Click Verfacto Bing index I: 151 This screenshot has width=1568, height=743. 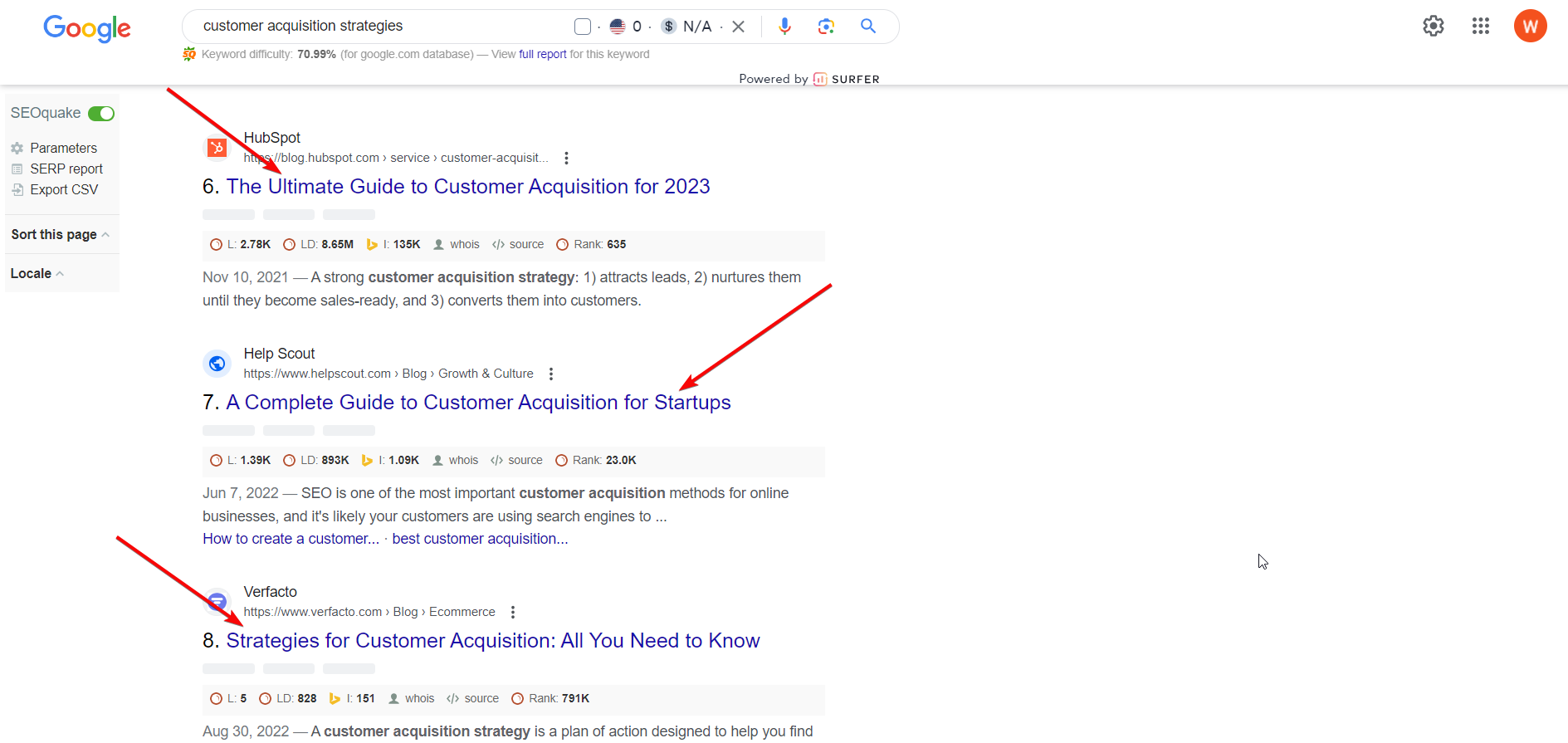pyautogui.click(x=352, y=698)
